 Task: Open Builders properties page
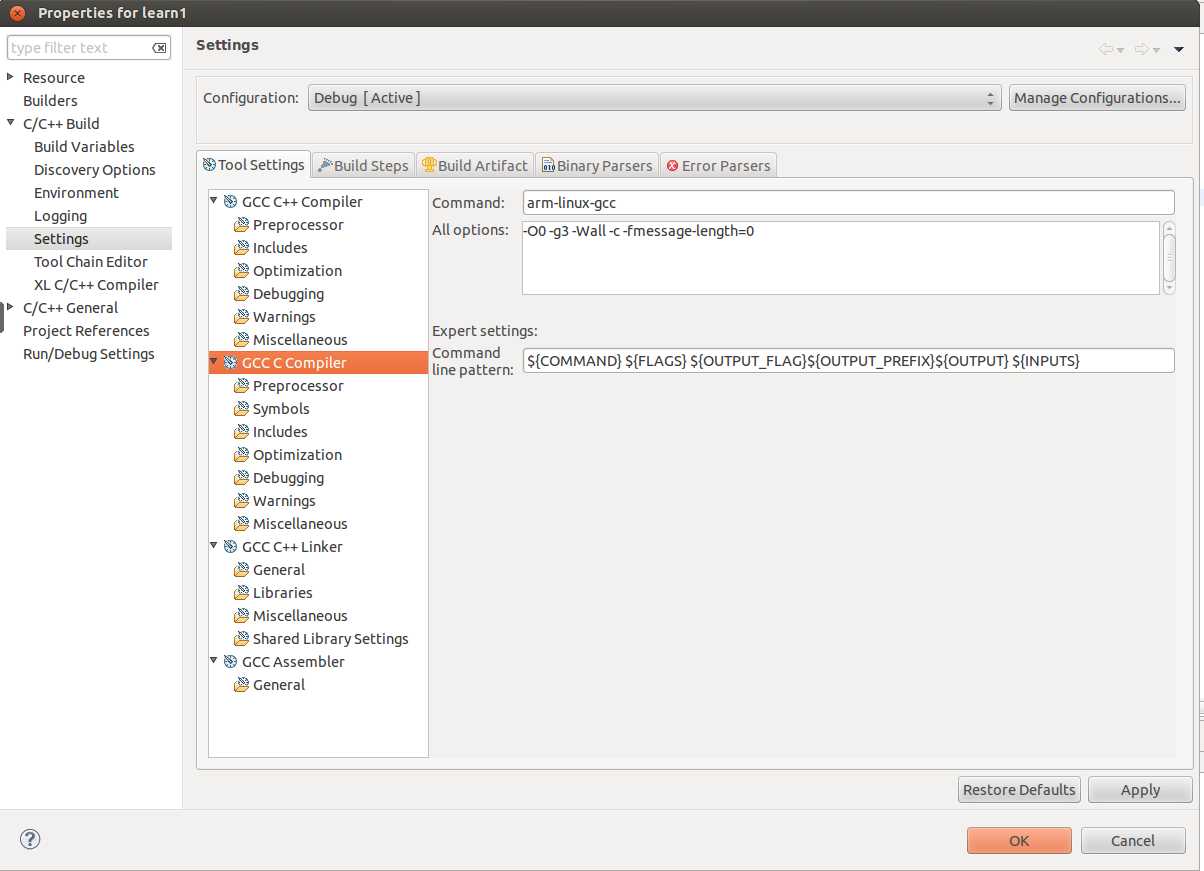50,101
